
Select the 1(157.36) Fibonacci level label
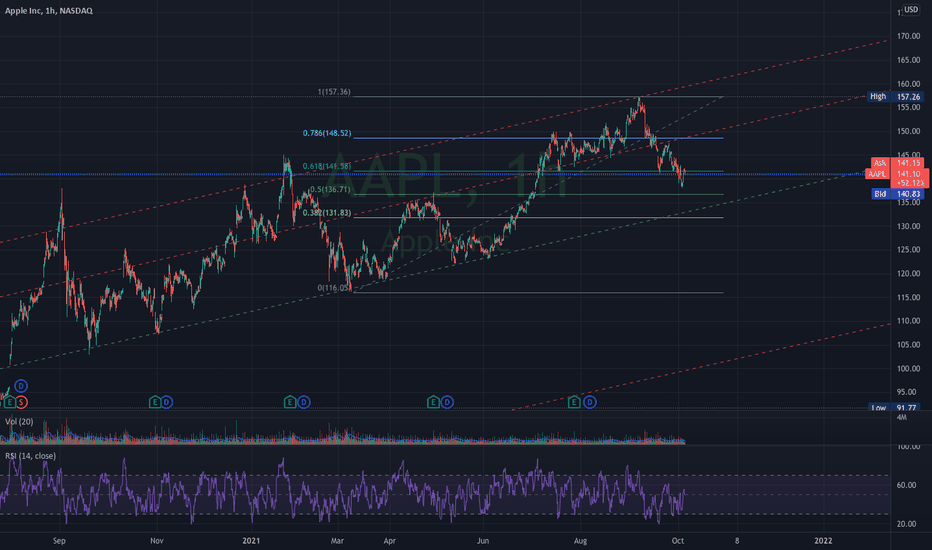click(x=334, y=92)
